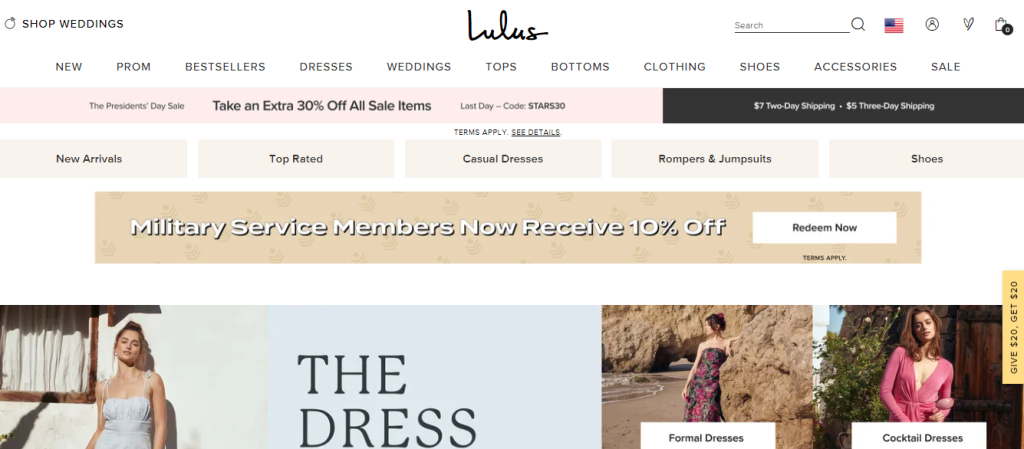1024x449 pixels.
Task: Click the Formal Dresses image label
Action: [707, 437]
